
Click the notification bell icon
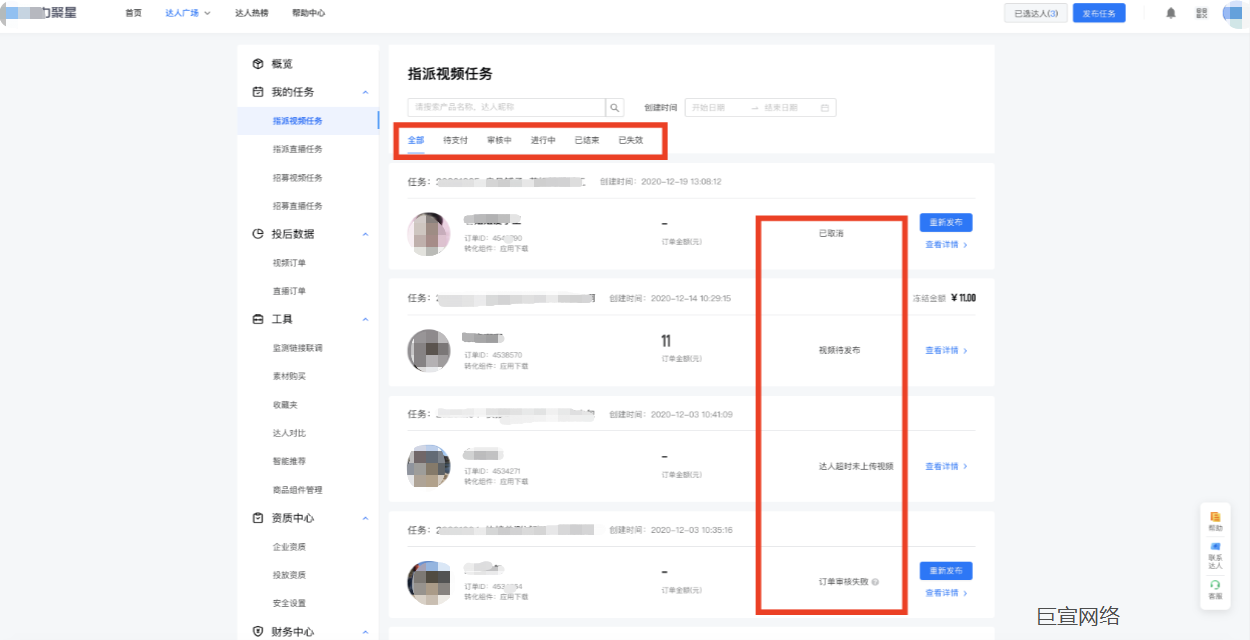coord(1169,13)
